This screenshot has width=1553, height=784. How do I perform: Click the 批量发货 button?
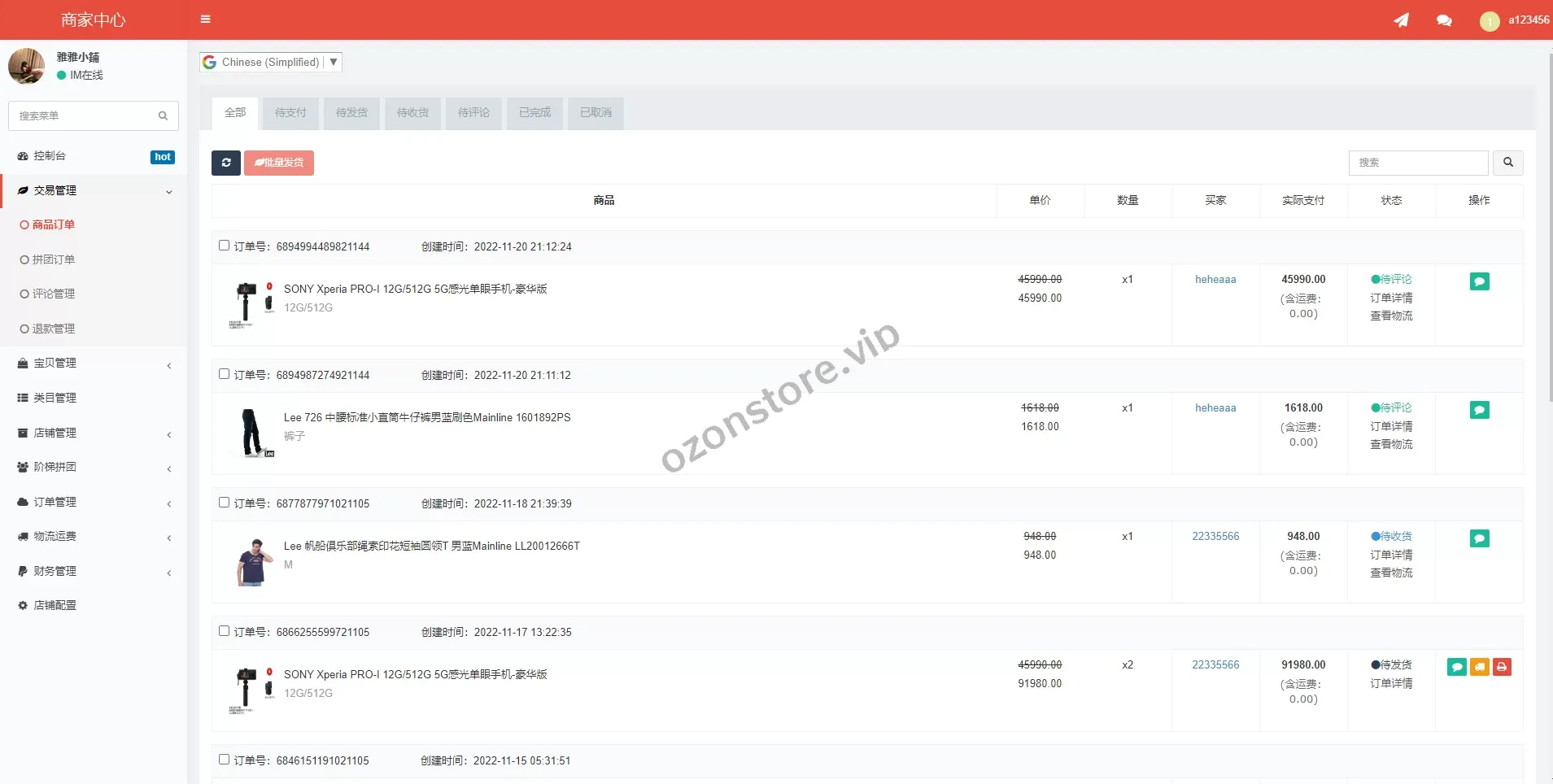[x=279, y=163]
